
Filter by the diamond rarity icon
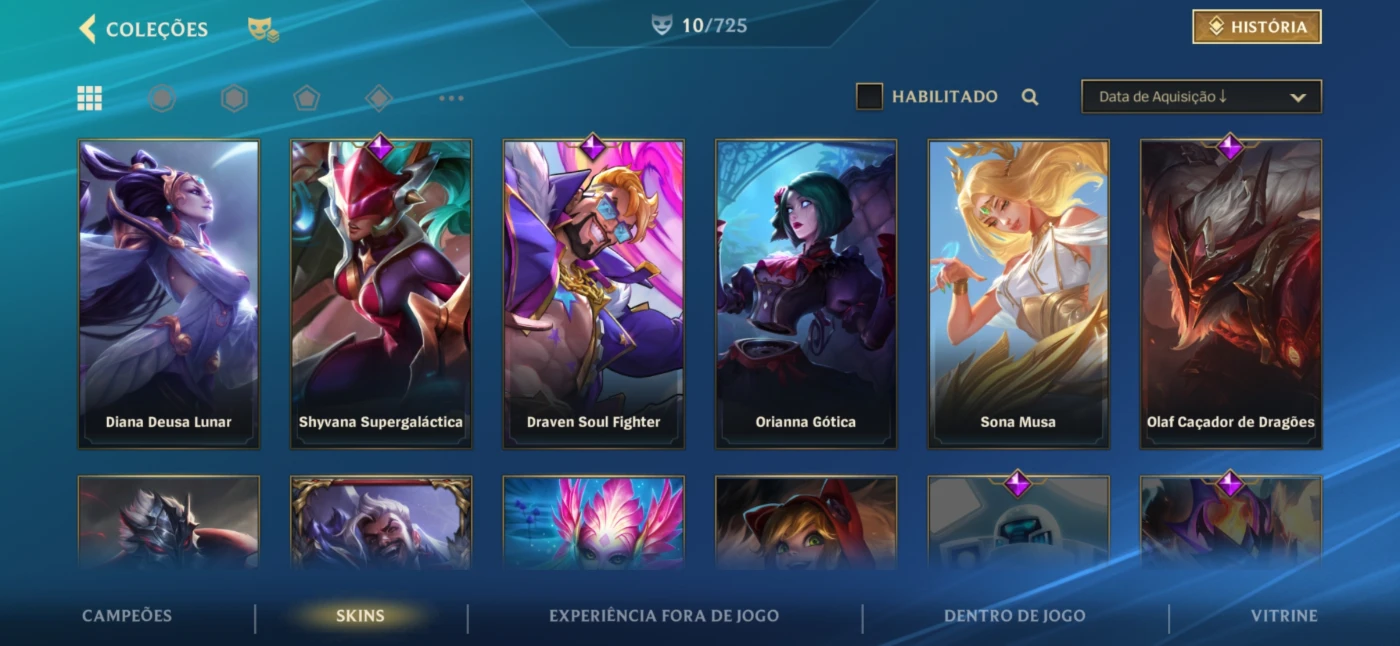coord(378,98)
